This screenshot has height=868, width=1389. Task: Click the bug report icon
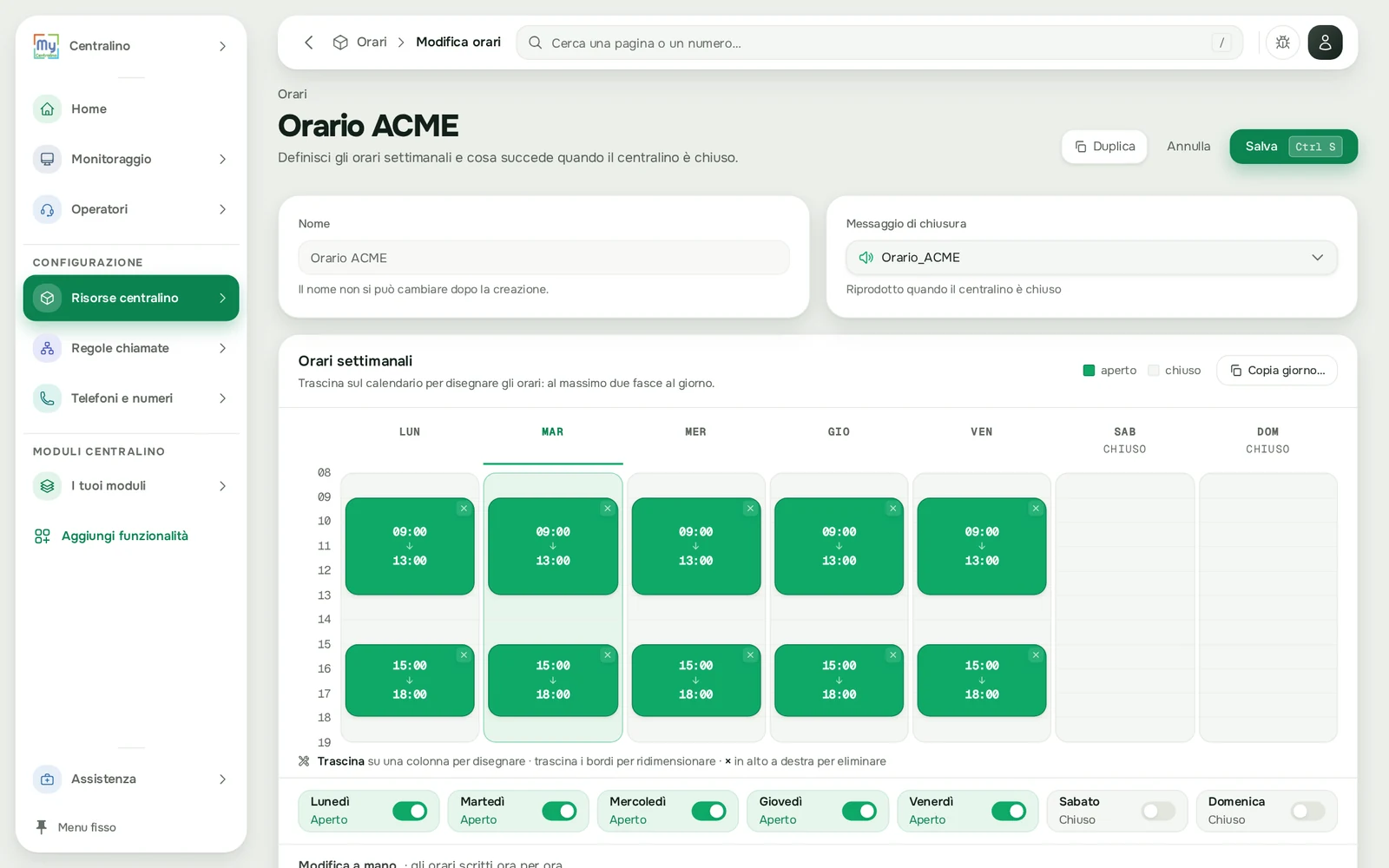(1282, 43)
